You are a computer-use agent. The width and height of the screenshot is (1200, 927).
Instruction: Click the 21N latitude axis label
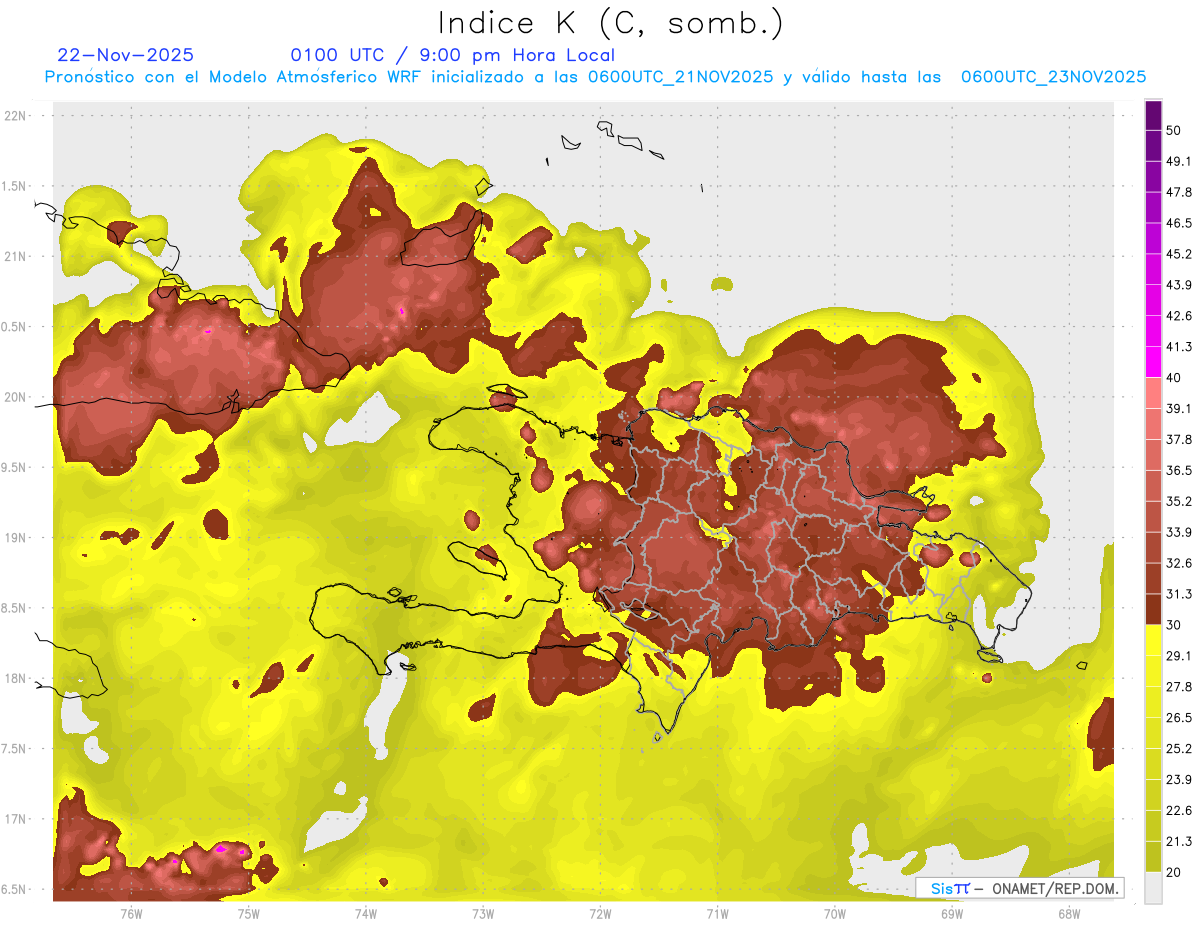point(17,256)
